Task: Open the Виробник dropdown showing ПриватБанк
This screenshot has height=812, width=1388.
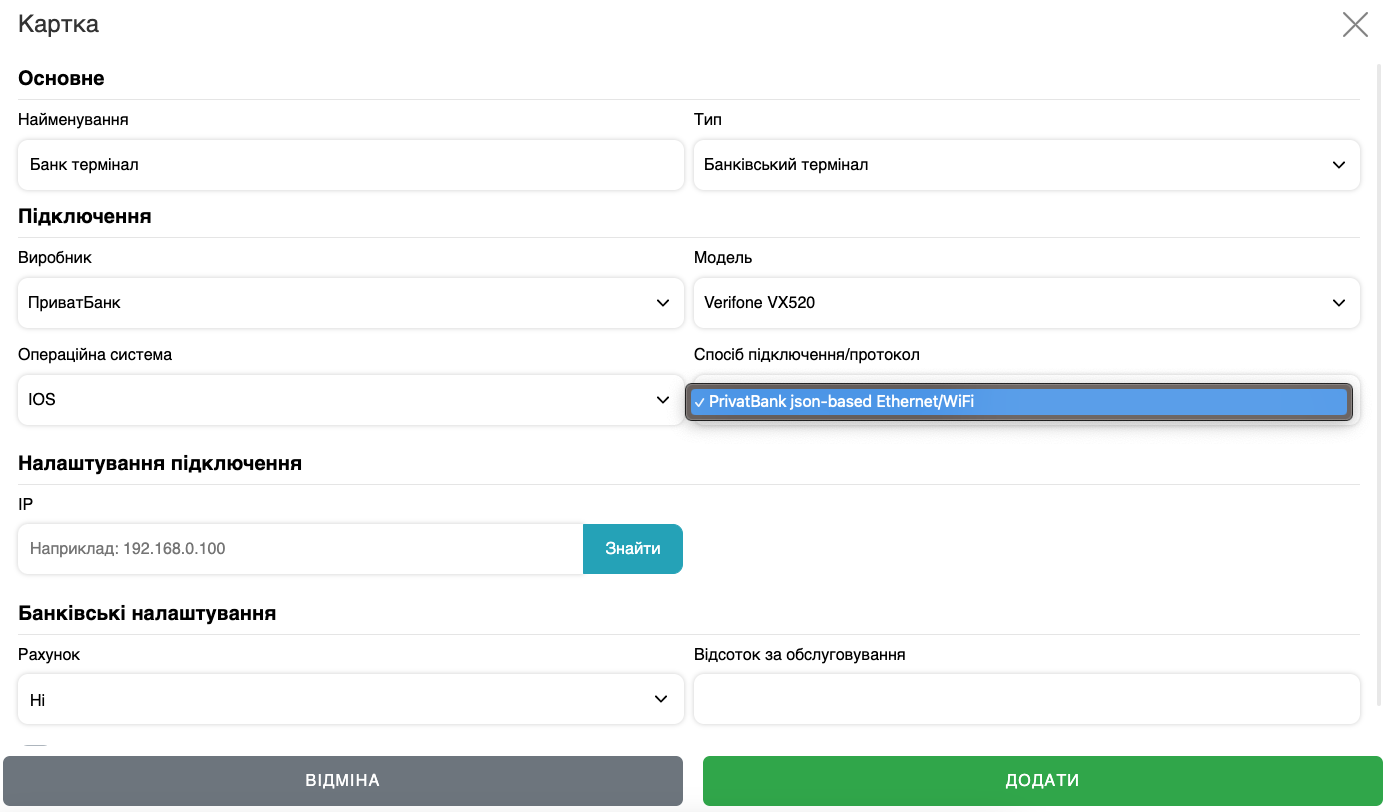Action: click(350, 303)
